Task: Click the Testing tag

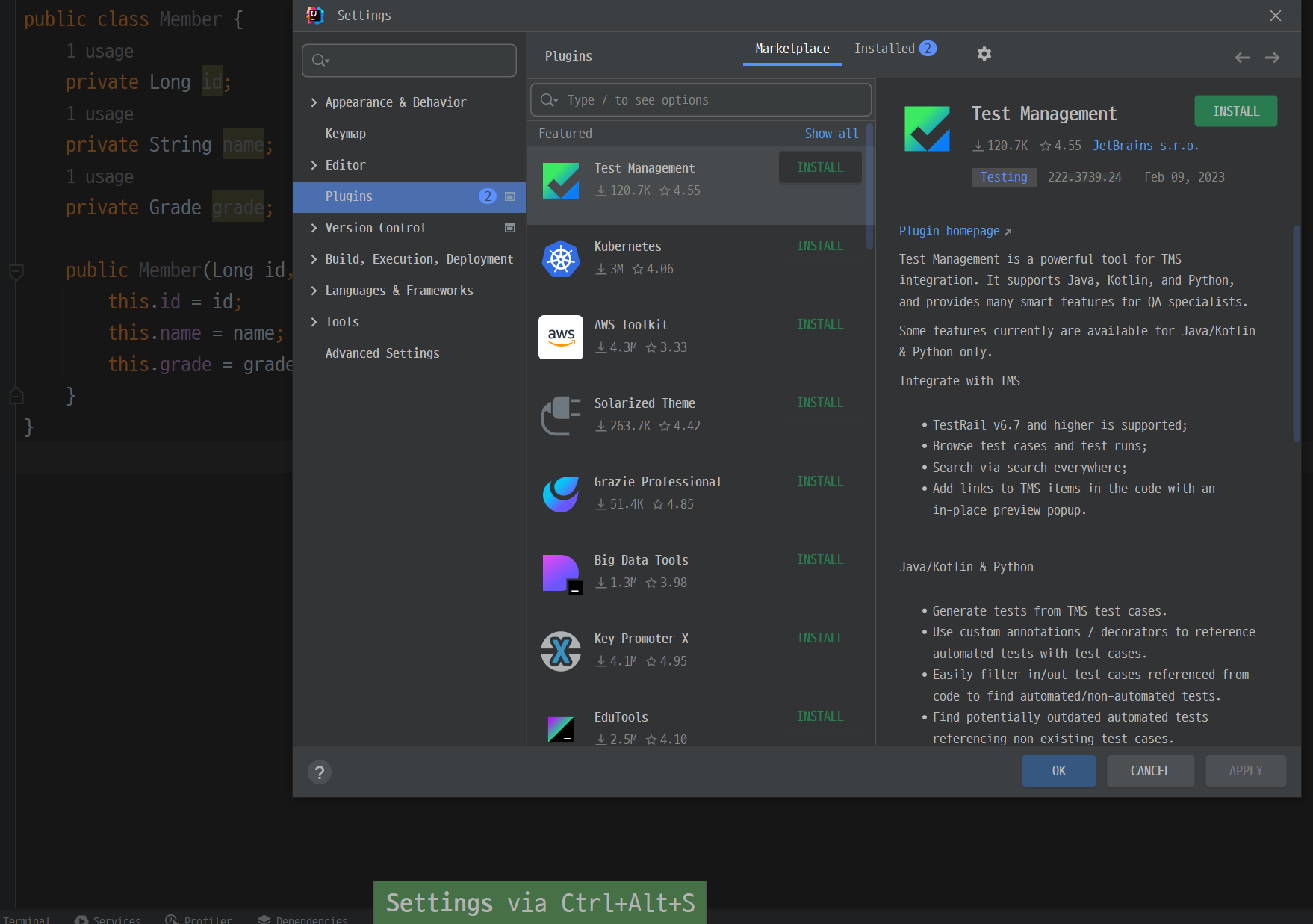Action: click(1004, 177)
